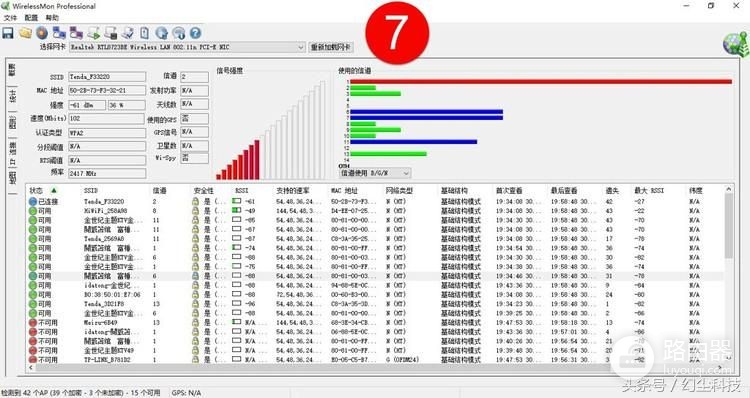Click the purple dual-monitor toolbar icon
750x398 pixels.
(x=76, y=33)
